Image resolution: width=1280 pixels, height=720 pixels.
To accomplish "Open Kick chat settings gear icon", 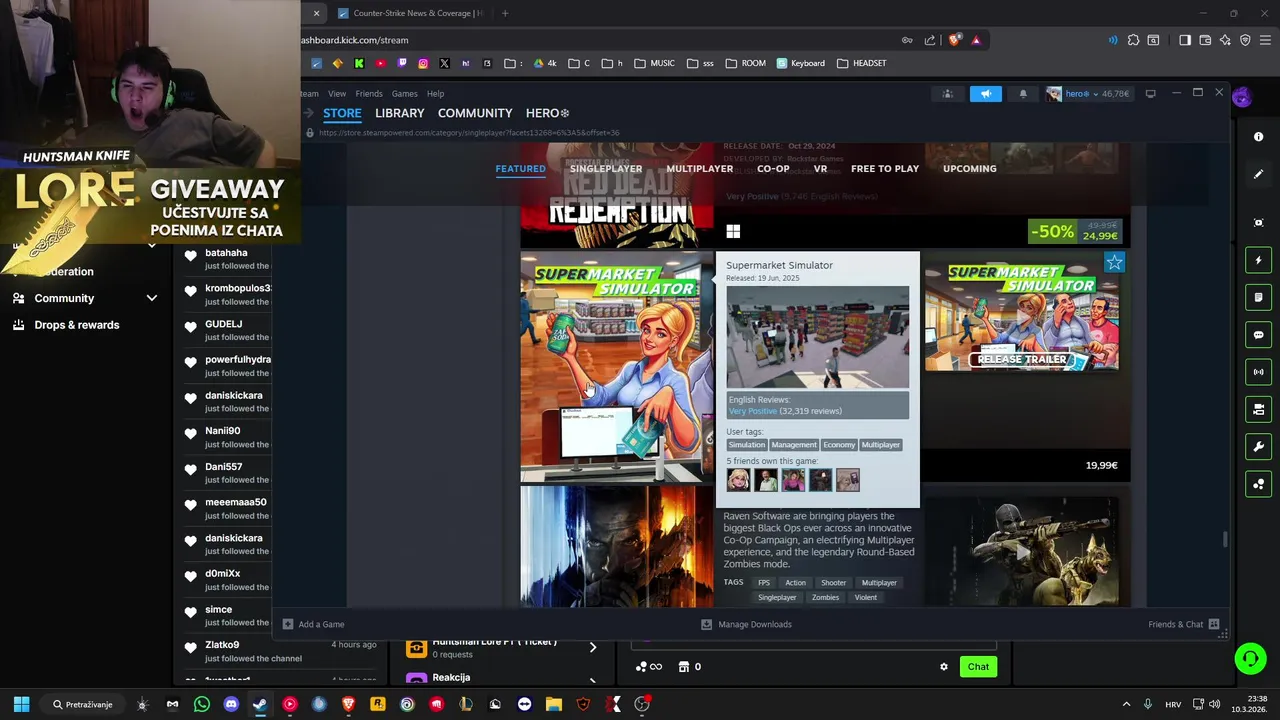I will 943,667.
